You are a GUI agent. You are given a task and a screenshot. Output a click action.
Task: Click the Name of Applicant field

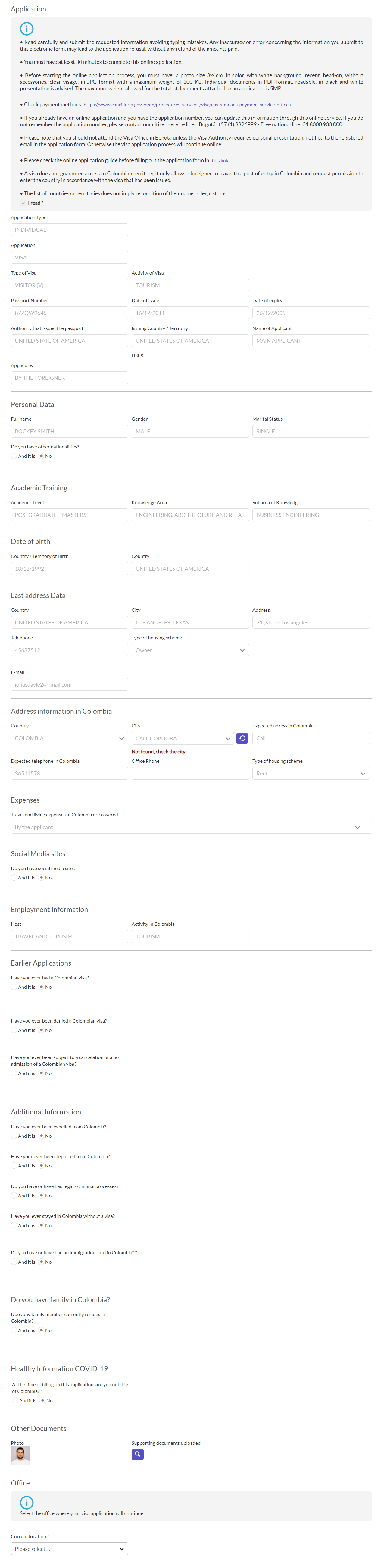tap(311, 341)
